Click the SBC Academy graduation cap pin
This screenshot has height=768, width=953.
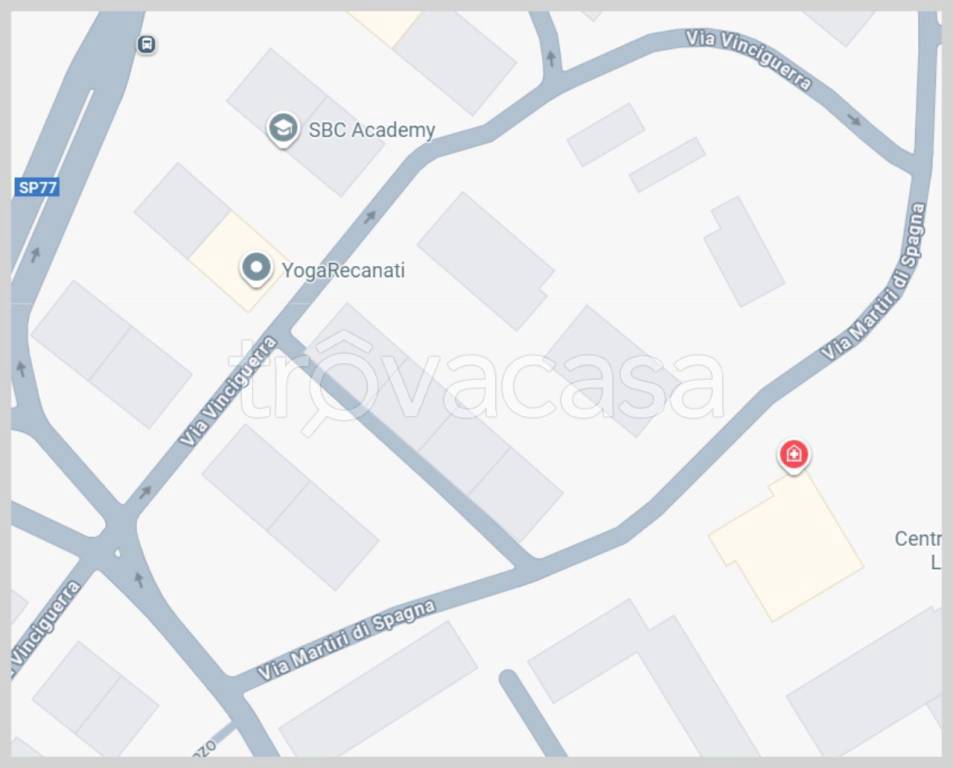coord(283,129)
